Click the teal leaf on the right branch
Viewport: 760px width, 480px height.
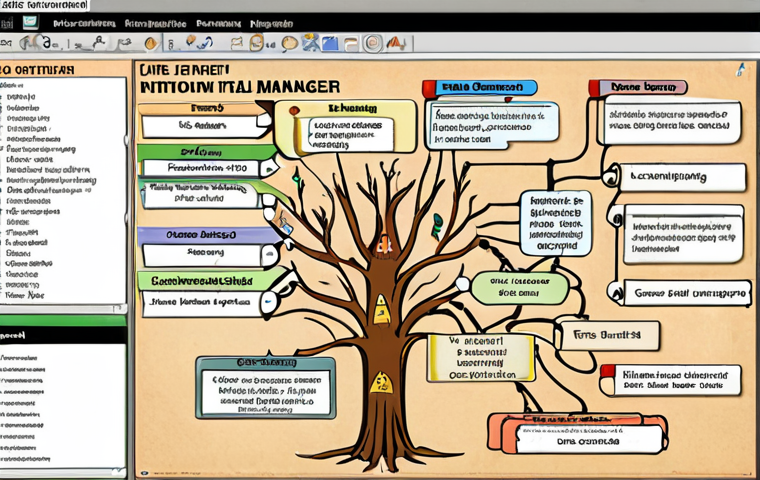click(x=437, y=226)
